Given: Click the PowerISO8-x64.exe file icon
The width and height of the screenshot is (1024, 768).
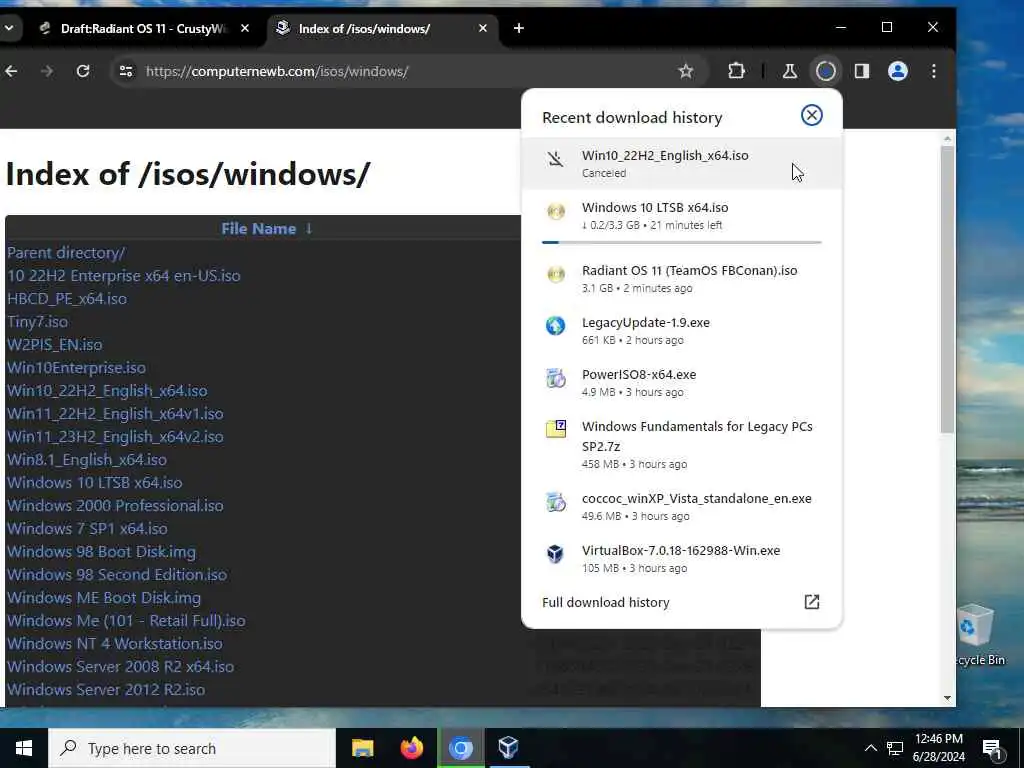Looking at the screenshot, I should tap(556, 377).
